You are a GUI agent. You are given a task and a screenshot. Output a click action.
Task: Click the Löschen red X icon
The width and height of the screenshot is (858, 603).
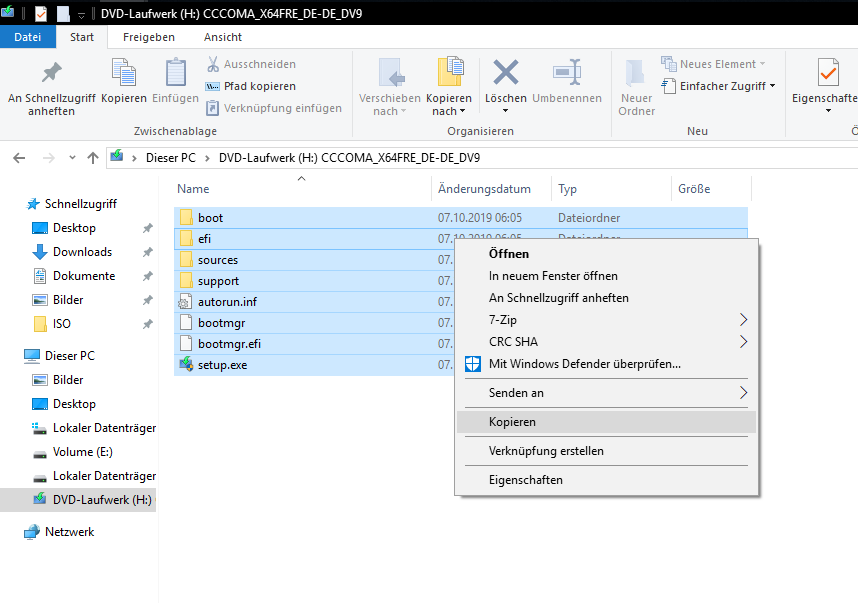point(506,72)
